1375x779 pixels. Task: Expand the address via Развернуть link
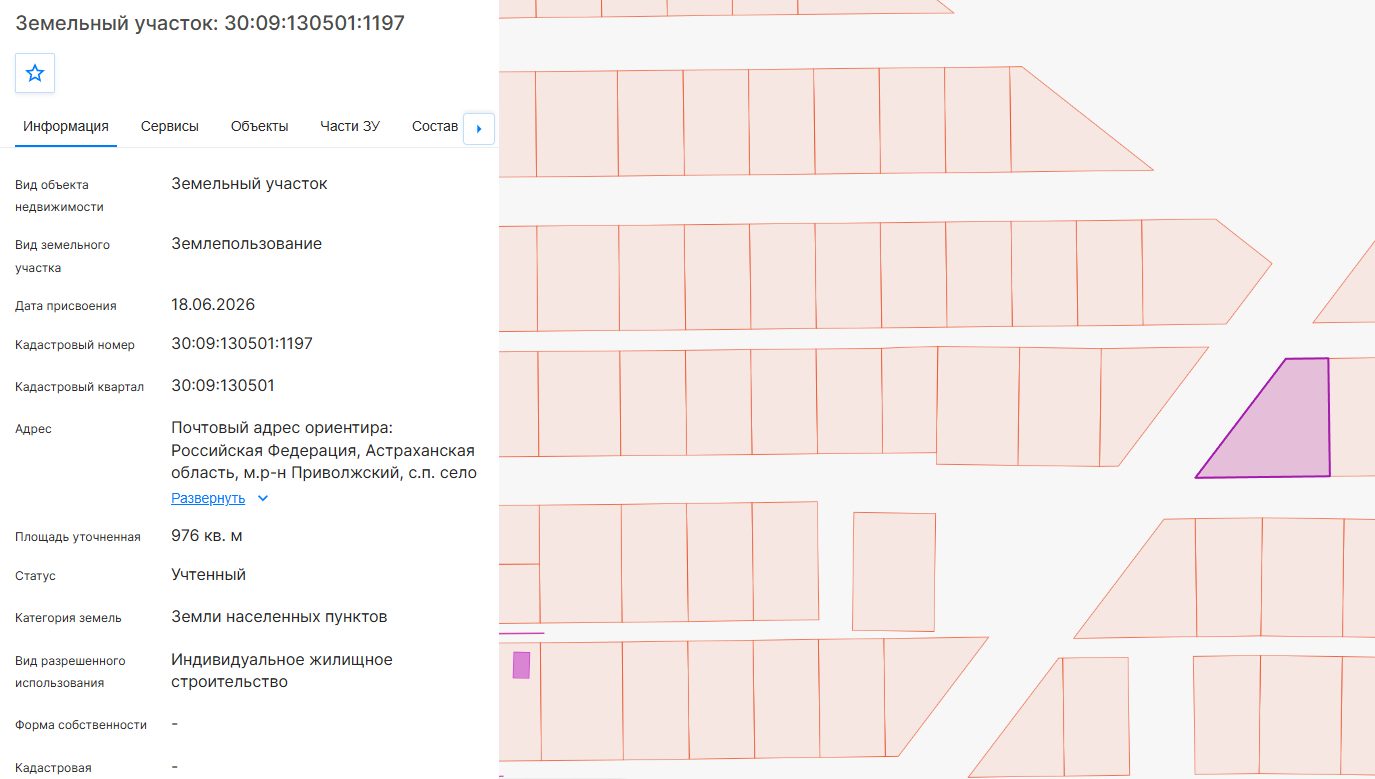tap(208, 498)
